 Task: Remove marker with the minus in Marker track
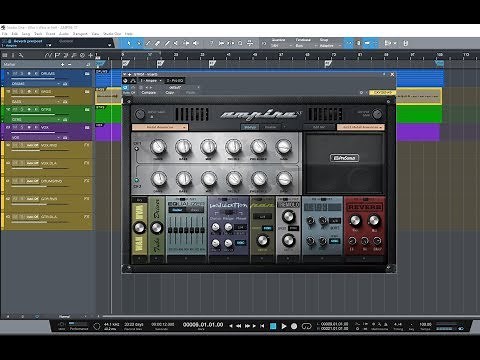click(70, 64)
